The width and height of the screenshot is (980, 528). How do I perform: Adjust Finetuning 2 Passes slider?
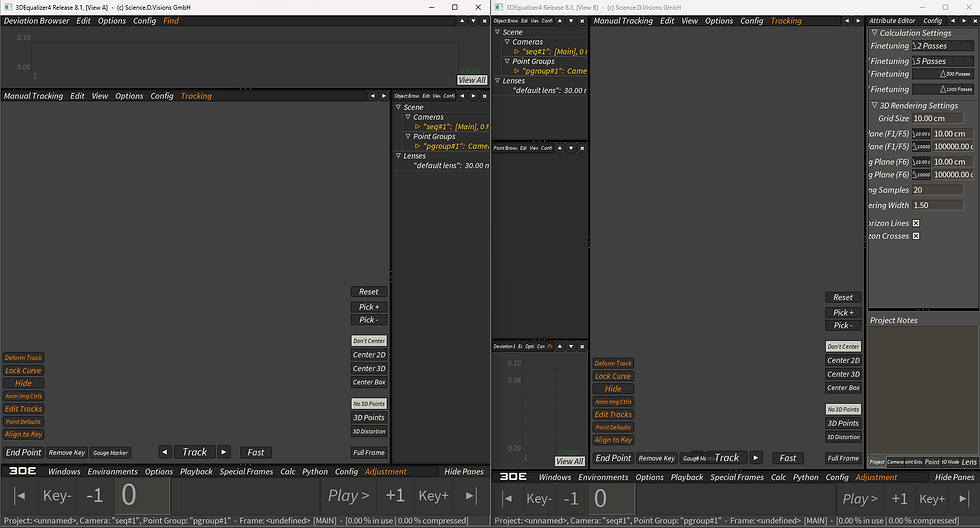pos(942,46)
